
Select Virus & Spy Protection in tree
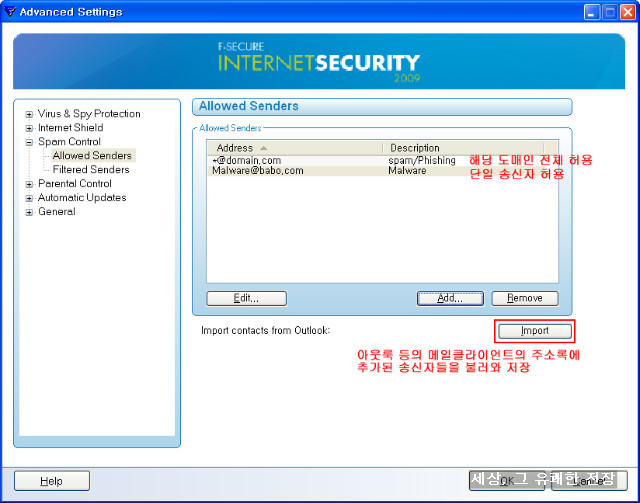pos(89,114)
